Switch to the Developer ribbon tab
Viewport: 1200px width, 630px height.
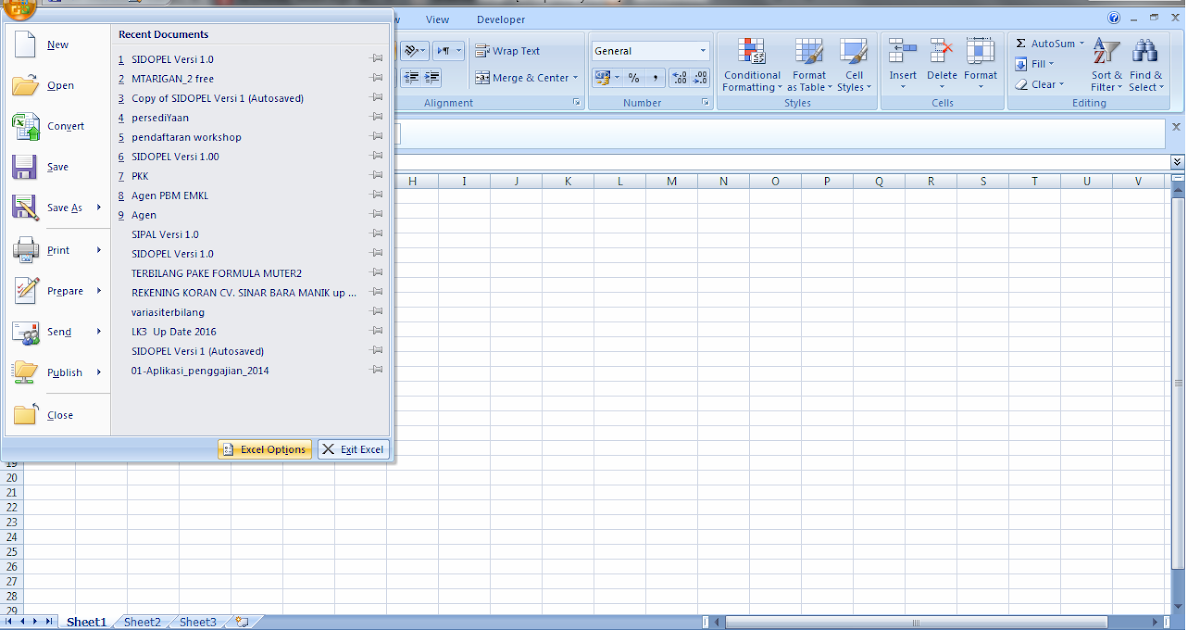coord(500,19)
